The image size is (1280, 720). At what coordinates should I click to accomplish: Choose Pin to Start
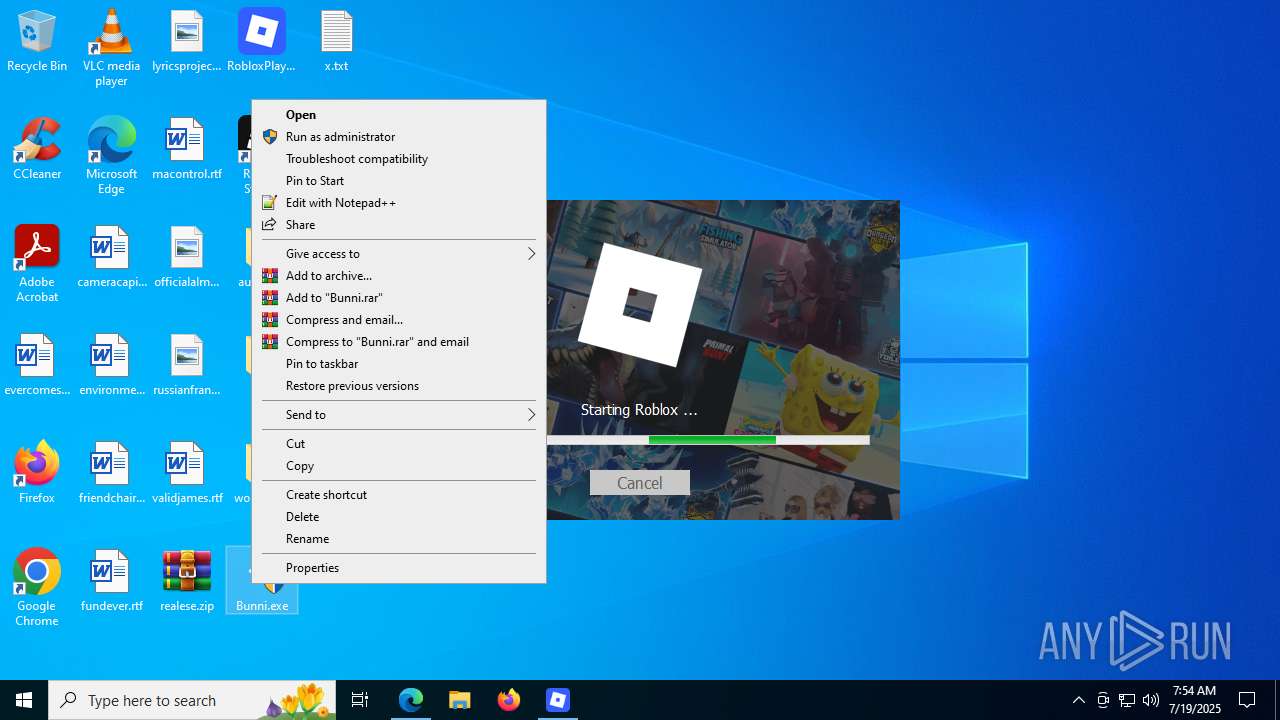click(x=398, y=181)
